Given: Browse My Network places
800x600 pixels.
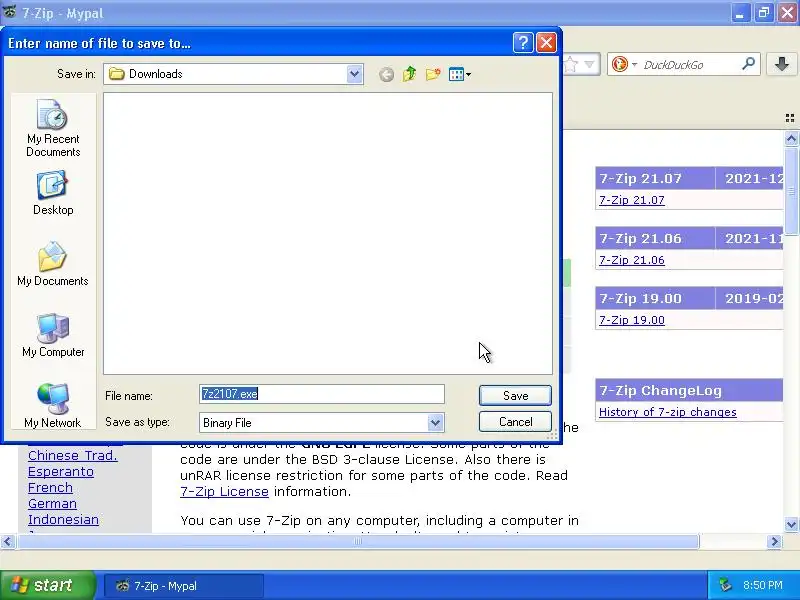Looking at the screenshot, I should (x=53, y=406).
